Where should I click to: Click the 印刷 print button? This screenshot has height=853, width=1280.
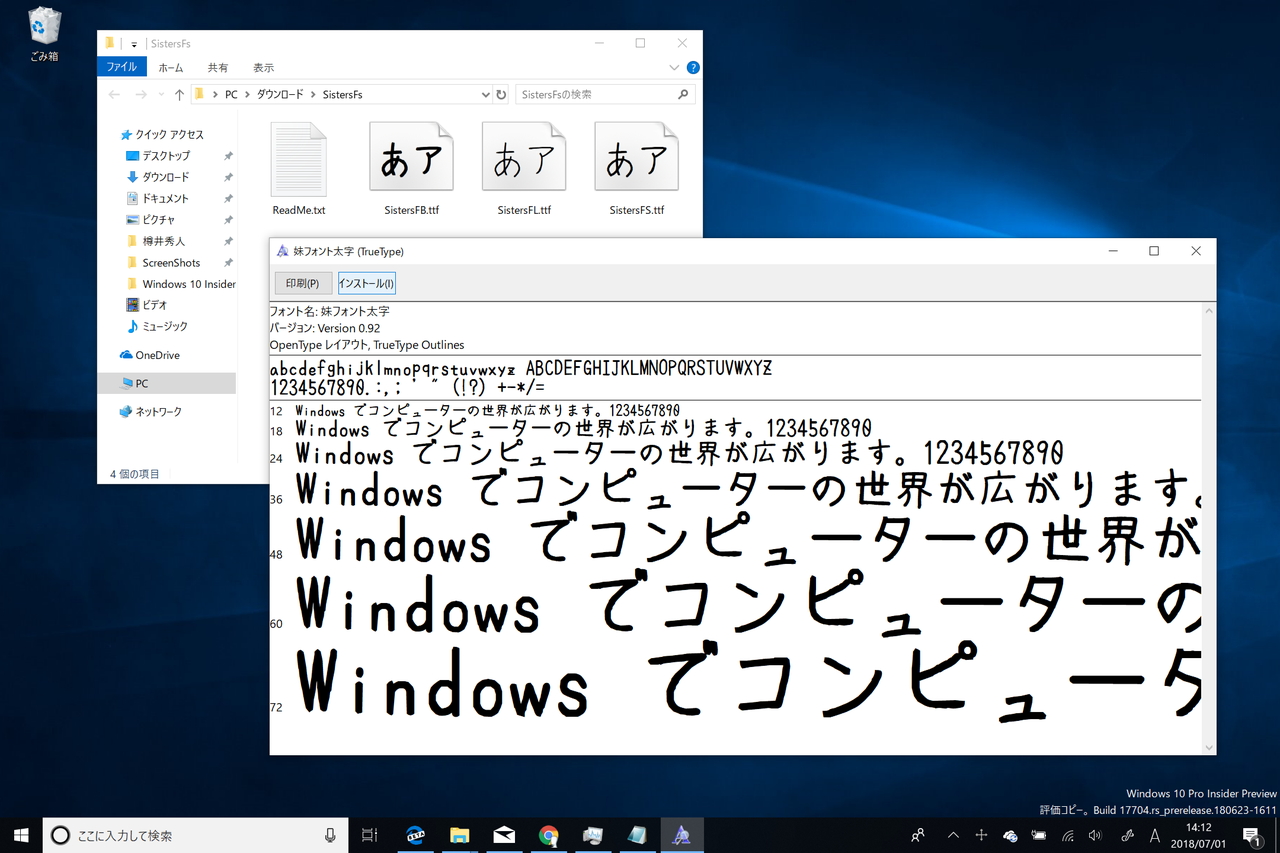pos(302,283)
